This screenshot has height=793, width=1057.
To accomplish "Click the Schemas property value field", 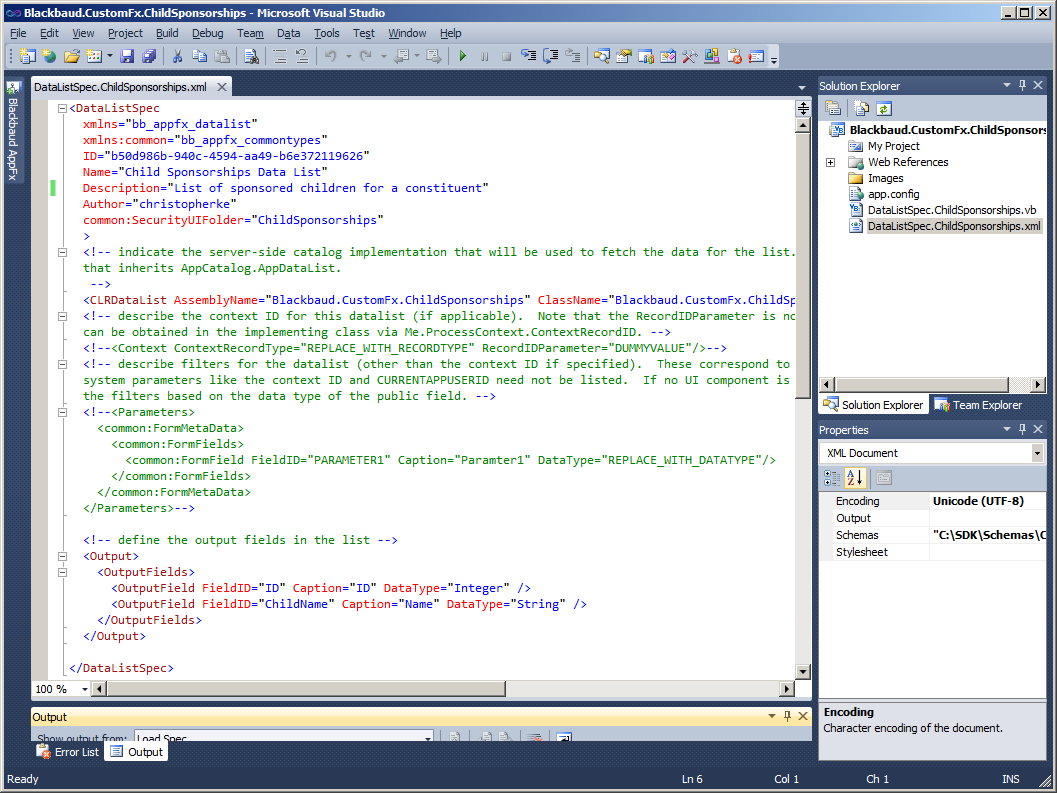I will click(x=988, y=535).
